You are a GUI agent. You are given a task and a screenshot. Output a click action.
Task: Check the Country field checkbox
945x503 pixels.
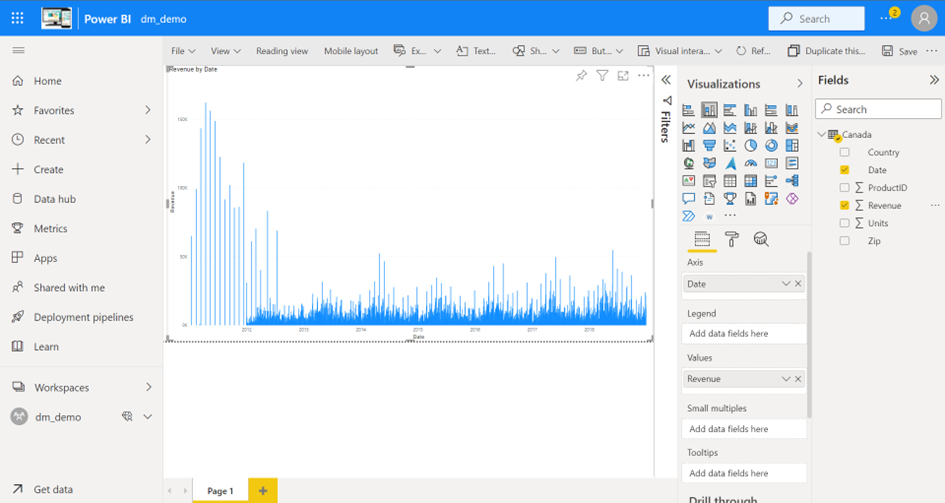(x=845, y=153)
